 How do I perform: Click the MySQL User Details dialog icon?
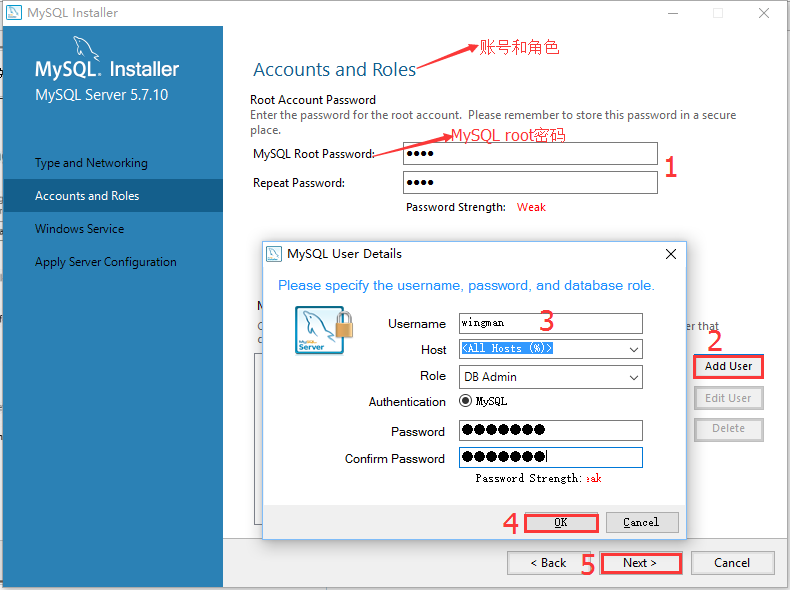pyautogui.click(x=274, y=254)
